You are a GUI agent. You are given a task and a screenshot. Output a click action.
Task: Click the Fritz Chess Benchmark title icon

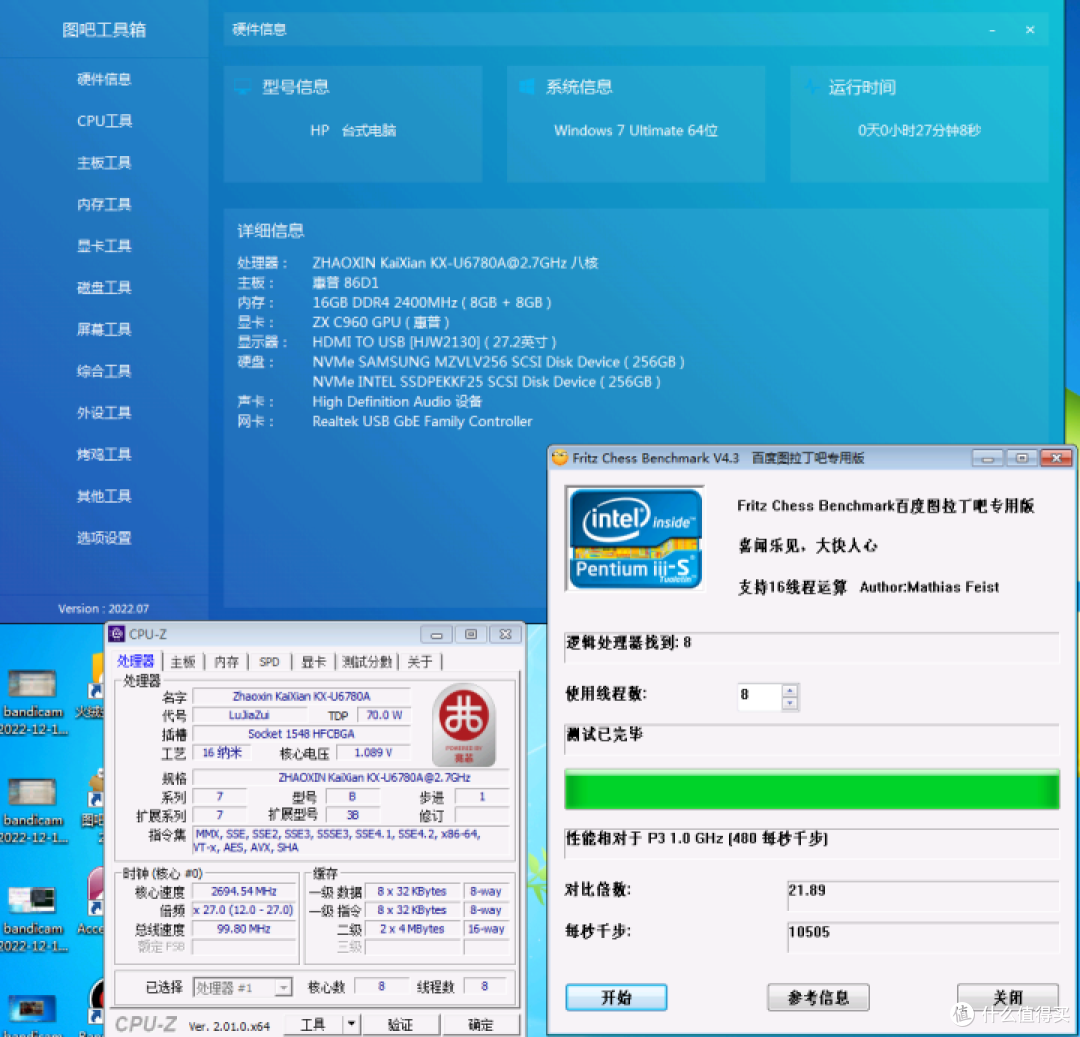tap(560, 458)
